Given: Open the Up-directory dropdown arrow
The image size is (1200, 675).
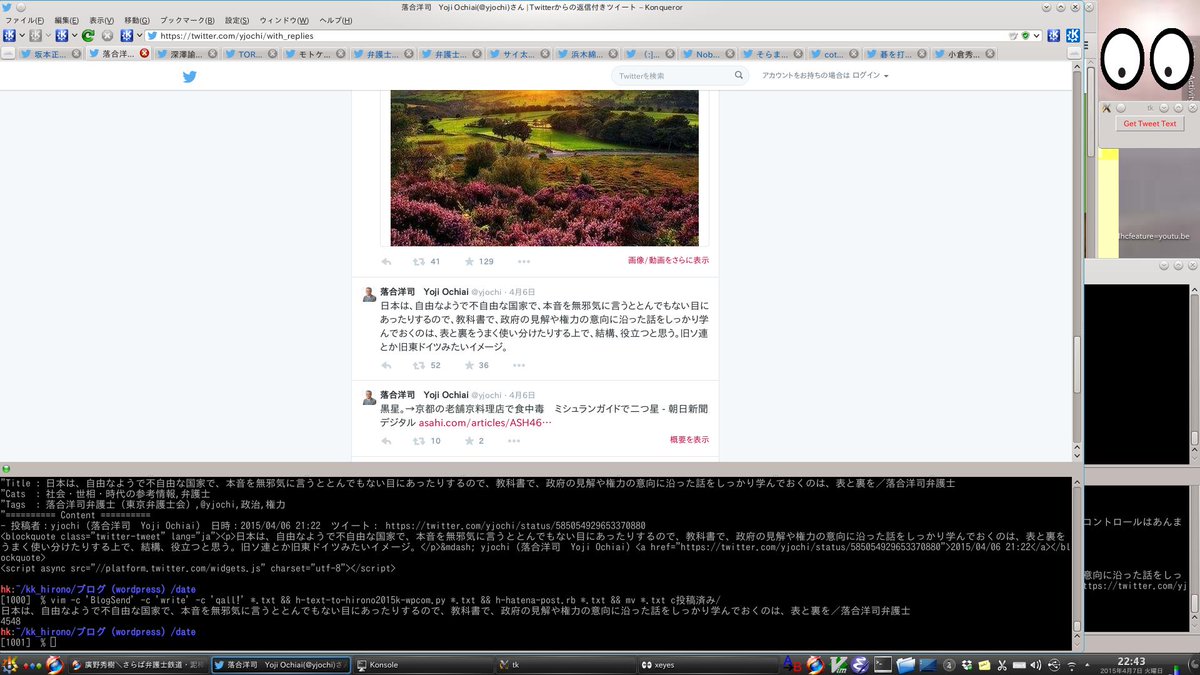Looking at the screenshot, I should point(75,36).
